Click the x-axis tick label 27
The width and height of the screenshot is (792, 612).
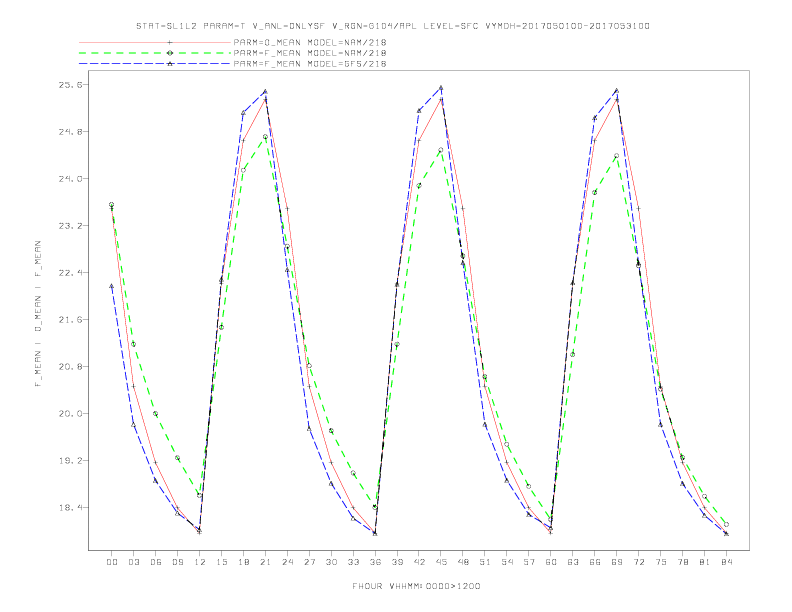[309, 562]
